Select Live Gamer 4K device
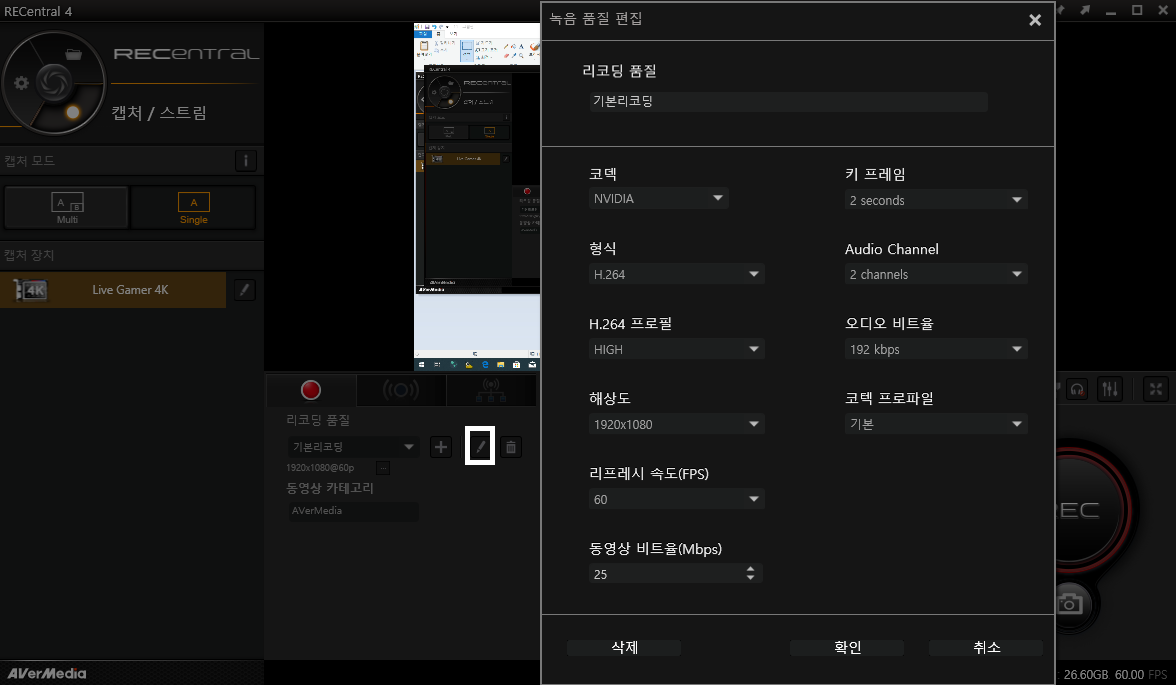This screenshot has height=685, width=1176. [113, 290]
